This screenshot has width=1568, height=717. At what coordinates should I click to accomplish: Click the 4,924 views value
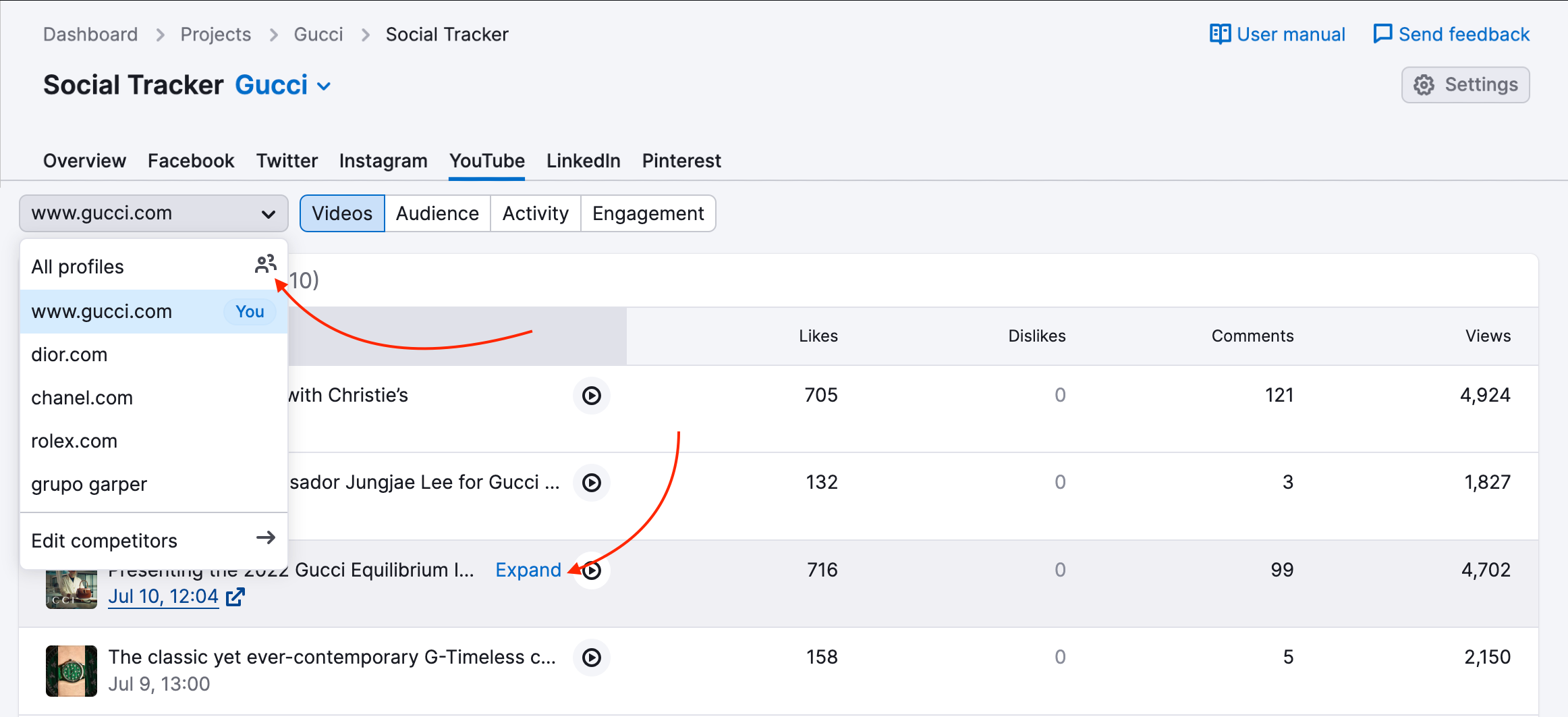[1485, 395]
